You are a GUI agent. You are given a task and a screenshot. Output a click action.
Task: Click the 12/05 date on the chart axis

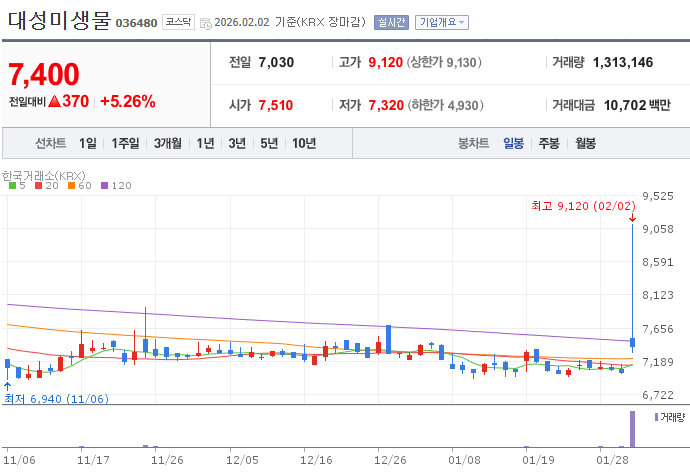242,460
